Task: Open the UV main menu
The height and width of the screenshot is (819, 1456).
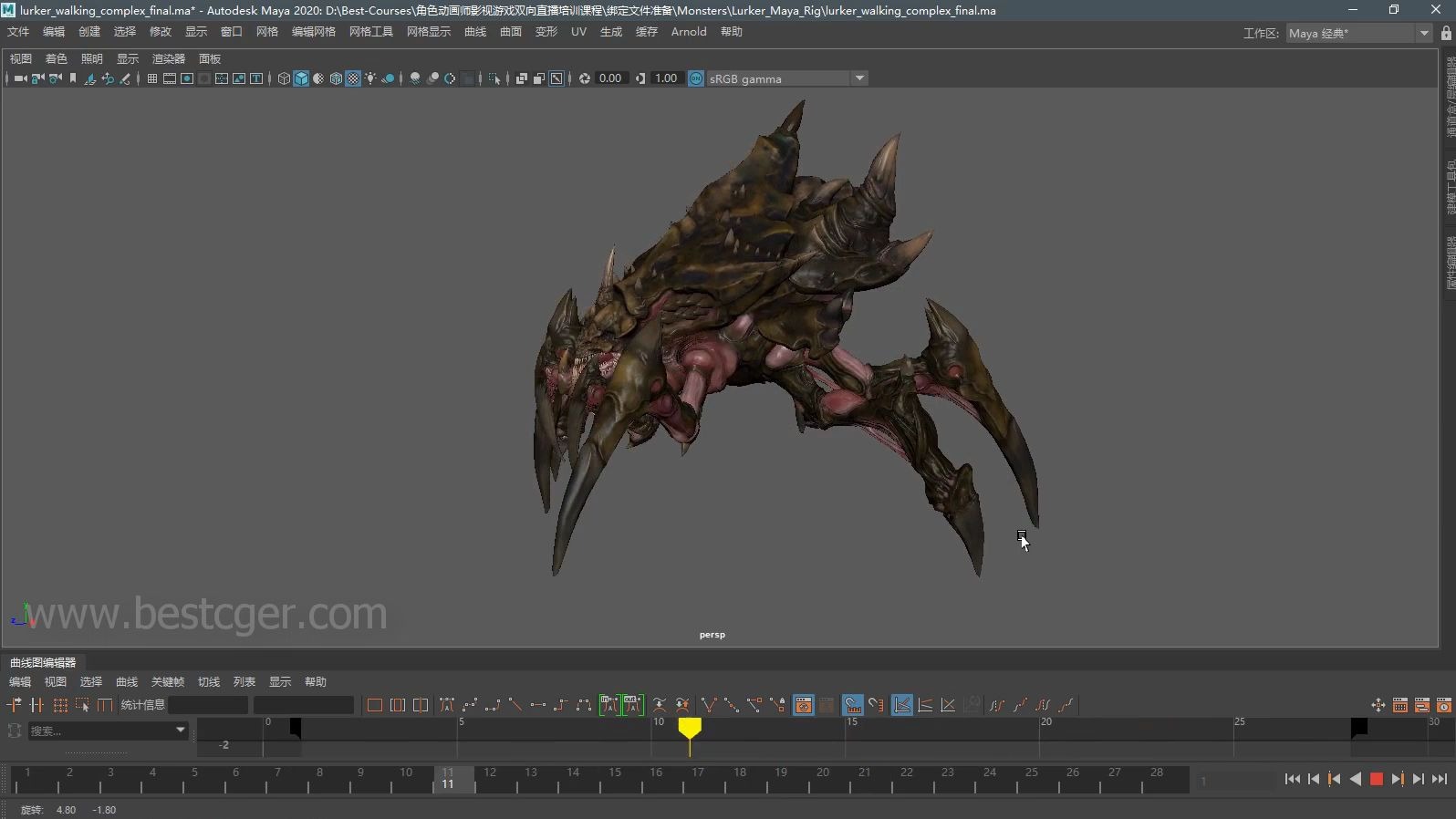Action: [x=578, y=32]
